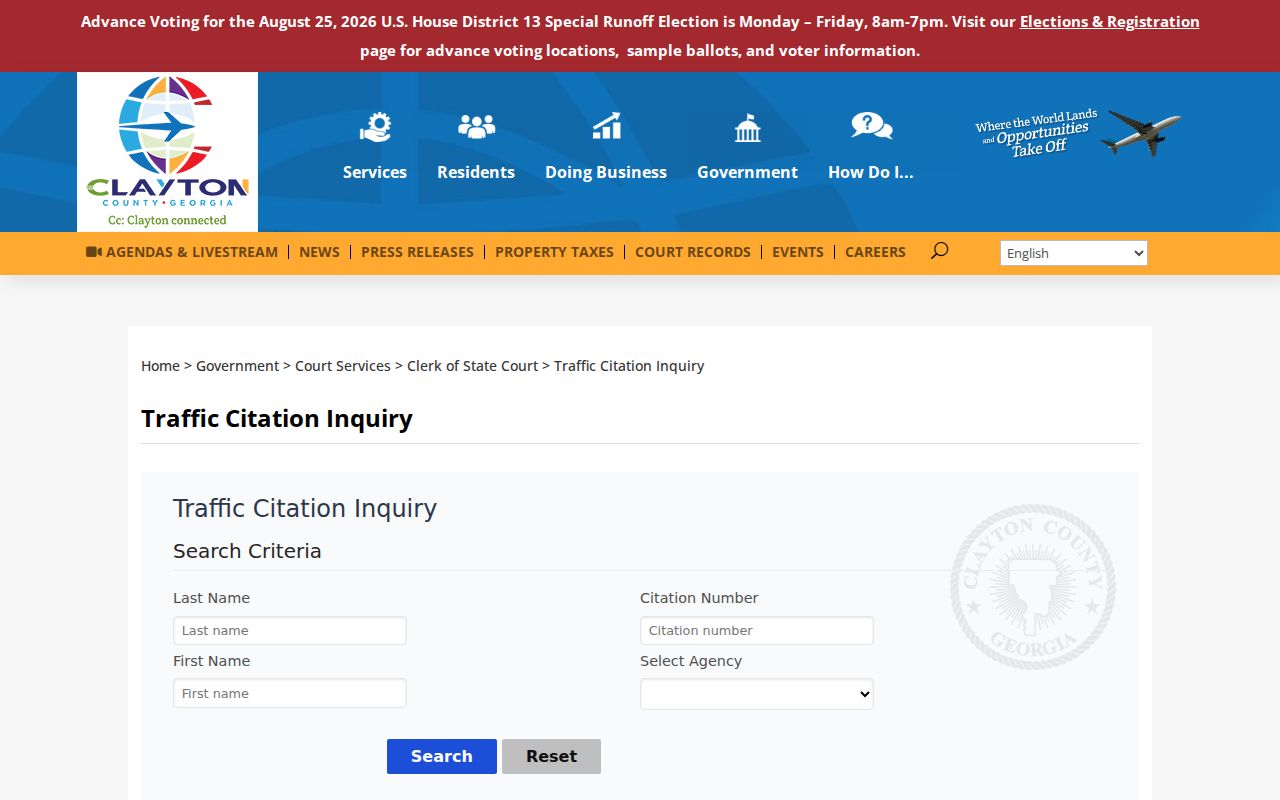Open Events link in orange bar
The image size is (1280, 800).
797,252
